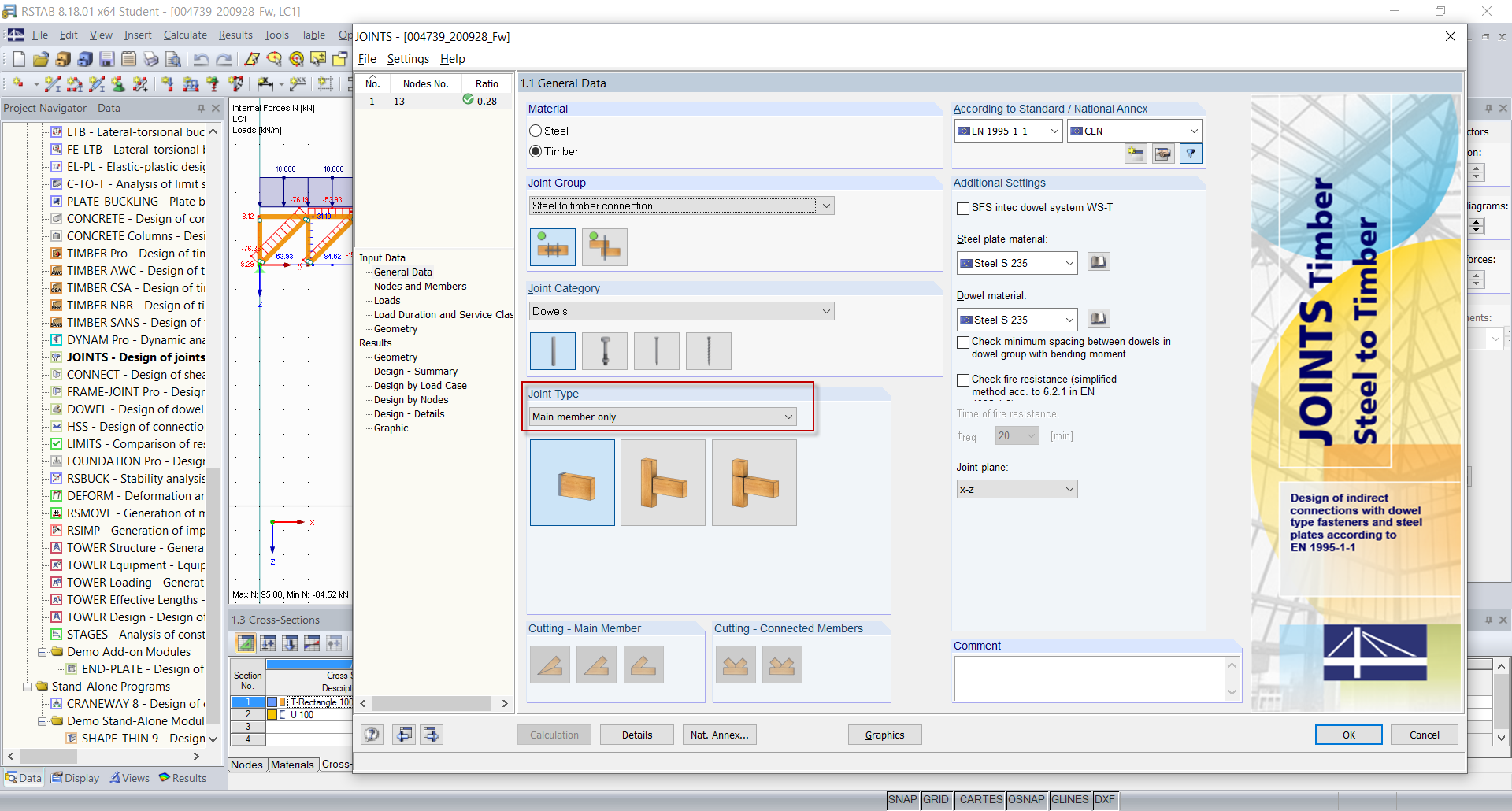Open 'Nodes and Members' in the input tree
The image size is (1512, 811).
coord(420,287)
